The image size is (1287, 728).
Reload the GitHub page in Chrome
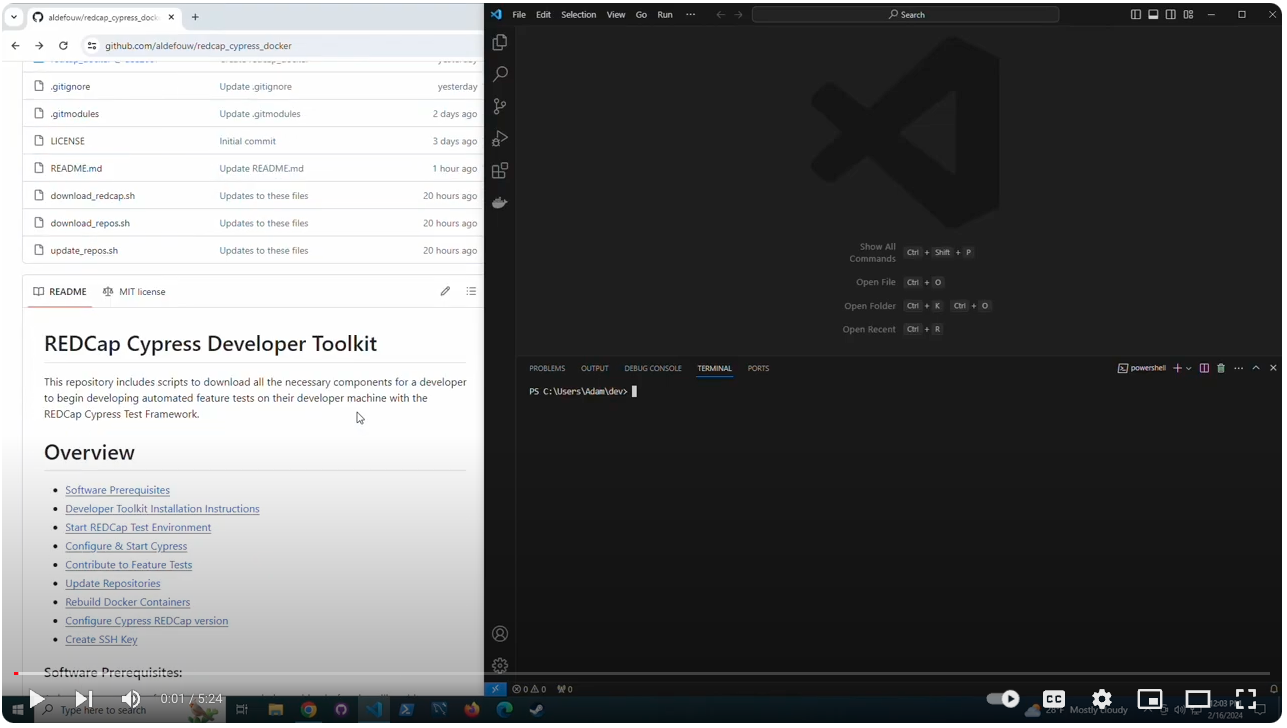point(63,46)
